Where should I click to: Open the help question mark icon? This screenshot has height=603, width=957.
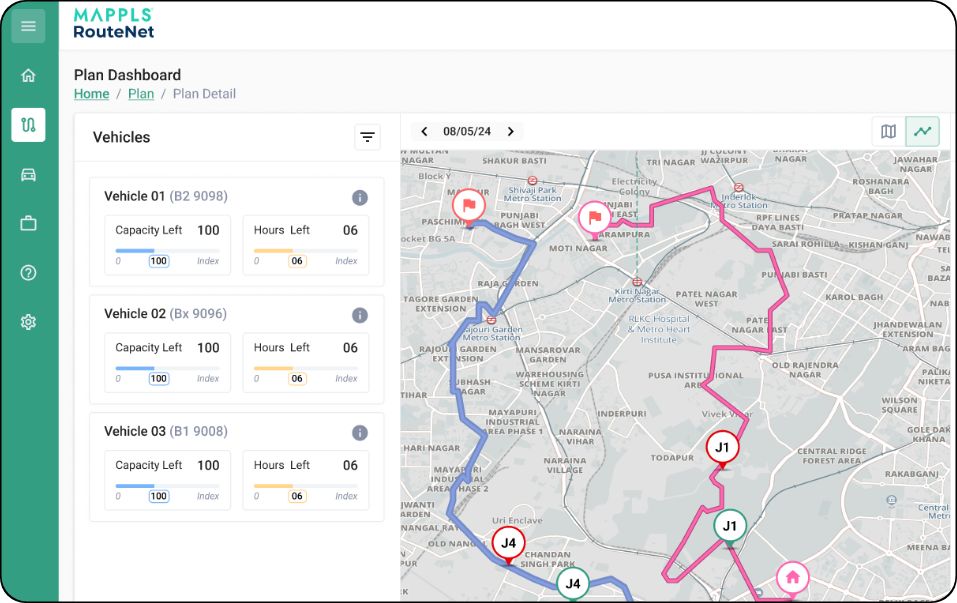pyautogui.click(x=28, y=273)
